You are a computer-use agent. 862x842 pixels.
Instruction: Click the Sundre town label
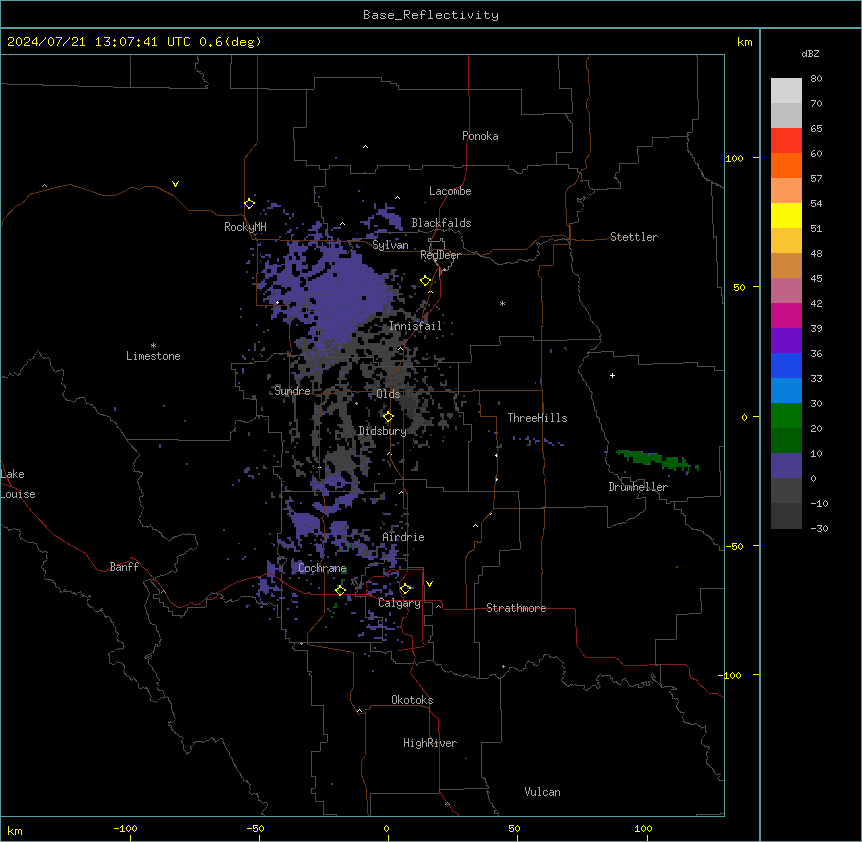pyautogui.click(x=292, y=391)
